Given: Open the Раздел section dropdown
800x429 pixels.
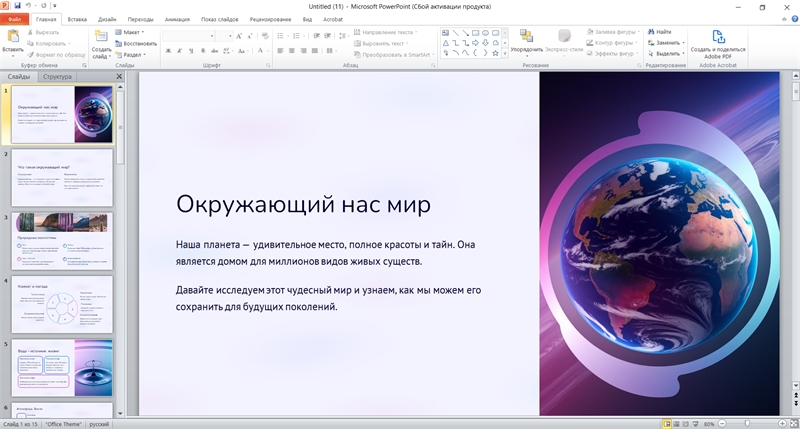Looking at the screenshot, I should coord(131,55).
